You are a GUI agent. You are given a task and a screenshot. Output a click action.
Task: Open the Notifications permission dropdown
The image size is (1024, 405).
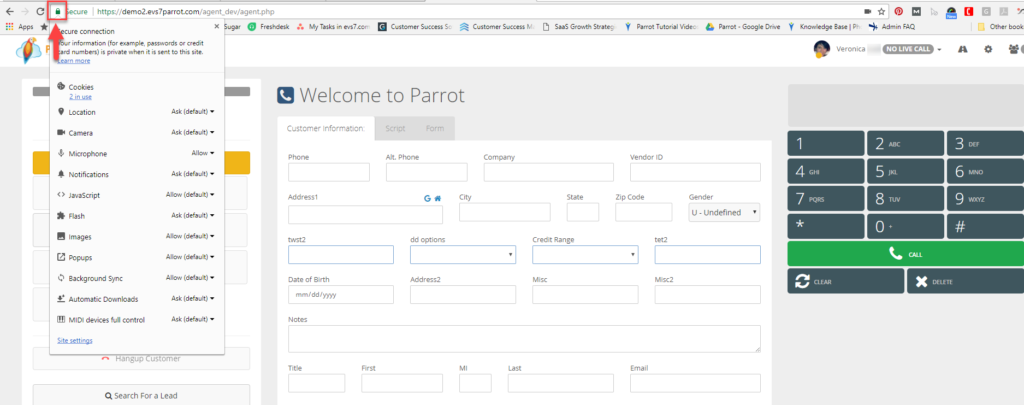(x=193, y=174)
